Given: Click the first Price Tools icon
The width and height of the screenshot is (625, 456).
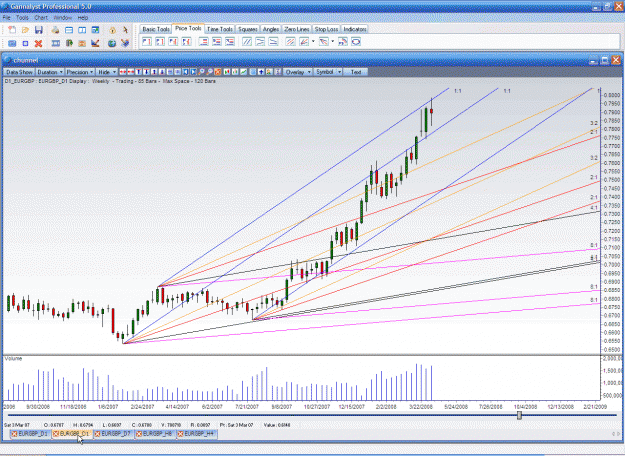Looking at the screenshot, I should 147,41.
